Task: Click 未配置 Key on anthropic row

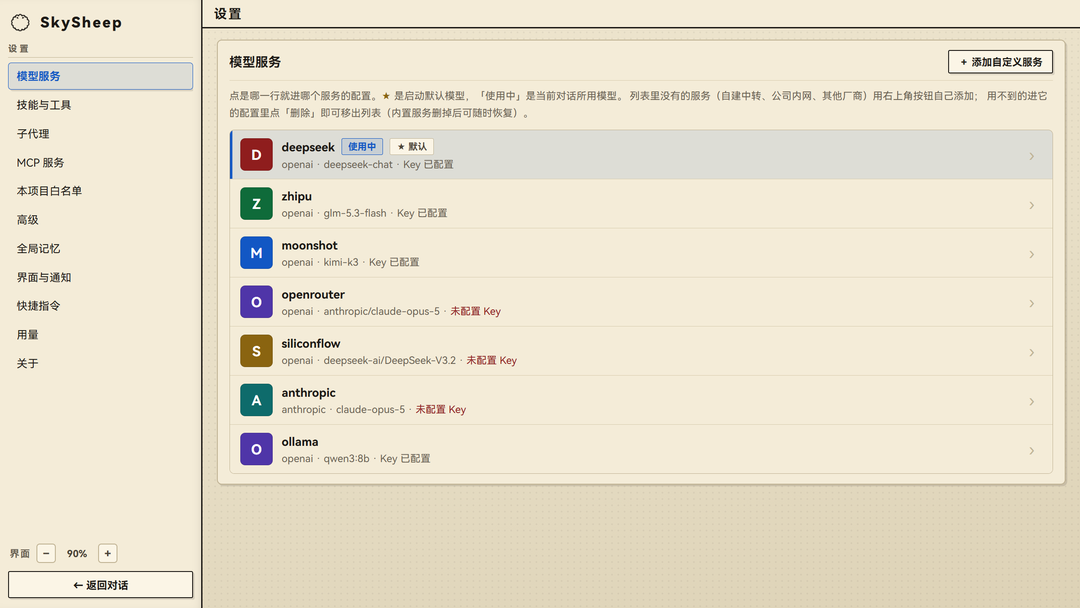Action: click(440, 409)
